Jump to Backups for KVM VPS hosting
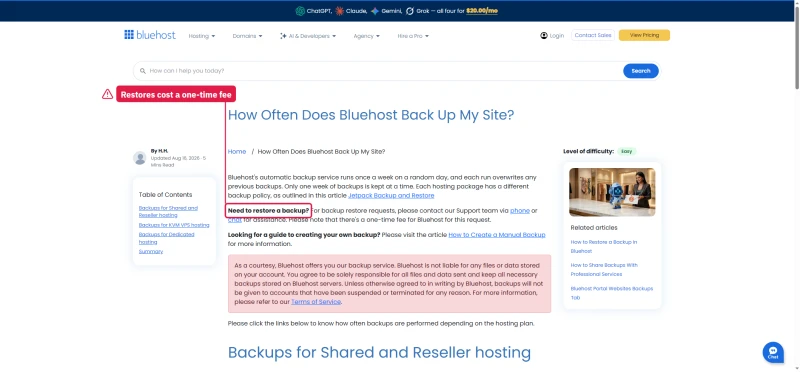This screenshot has width=800, height=372. (174, 225)
